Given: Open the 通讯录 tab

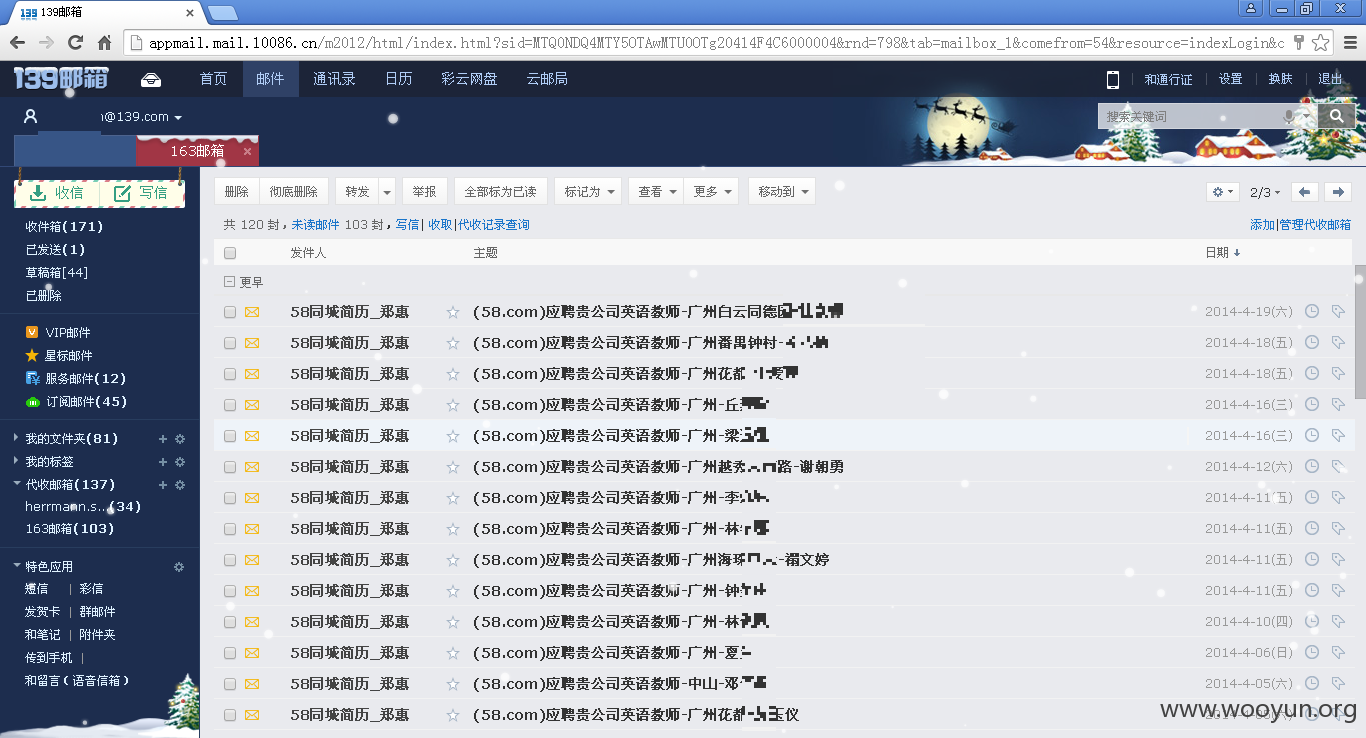Looking at the screenshot, I should [x=334, y=79].
